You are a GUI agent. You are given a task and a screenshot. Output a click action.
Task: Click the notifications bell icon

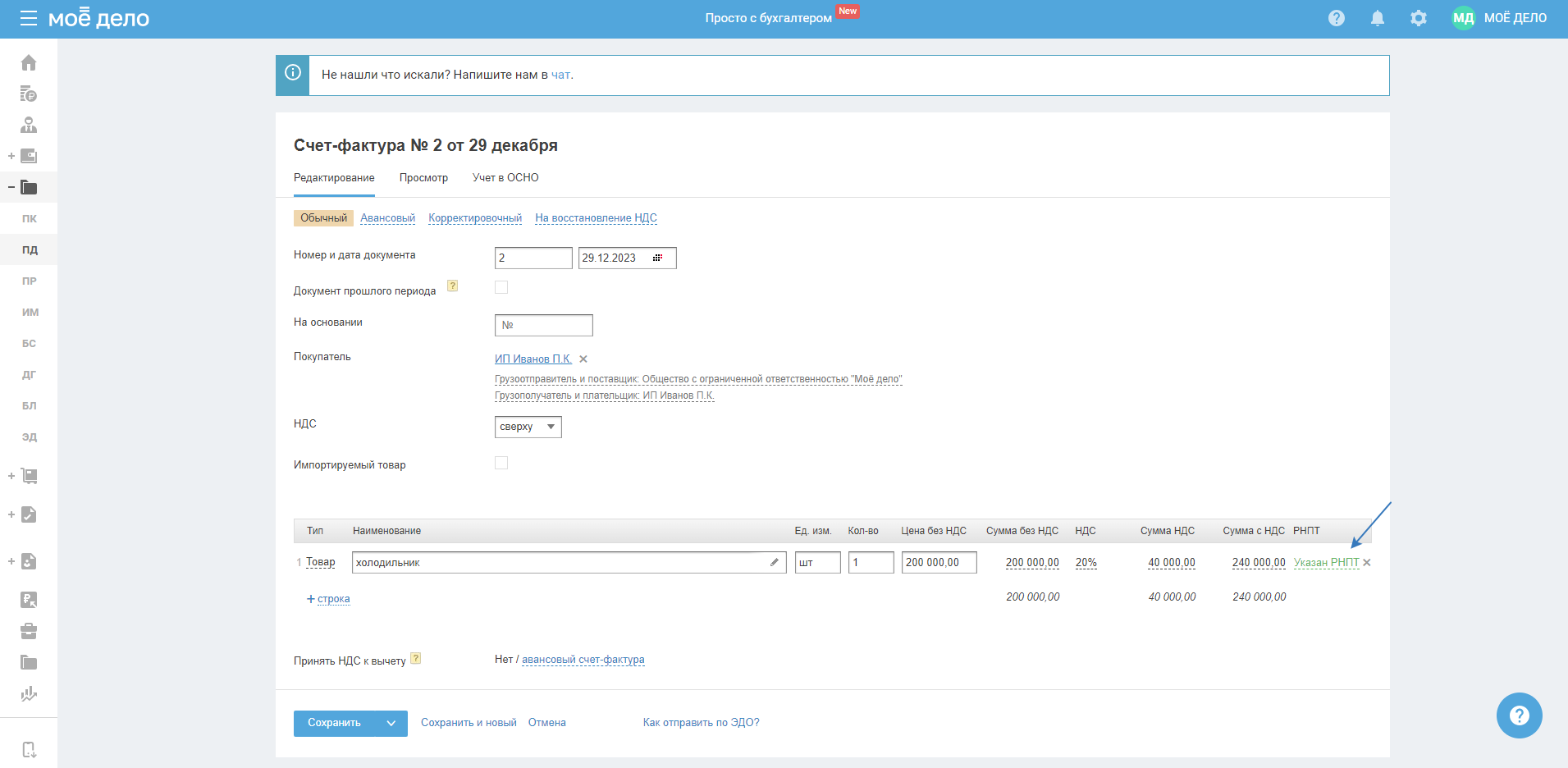1378,18
